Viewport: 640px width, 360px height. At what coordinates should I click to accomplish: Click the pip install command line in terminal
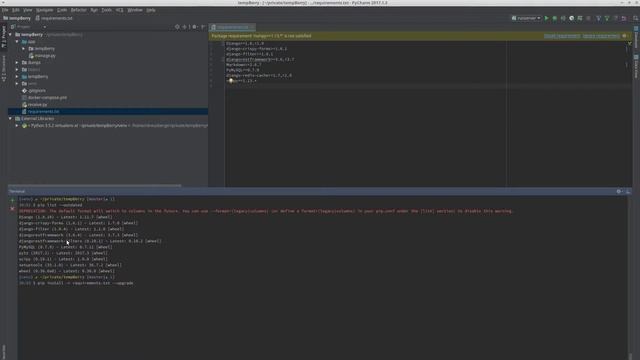click(76, 283)
